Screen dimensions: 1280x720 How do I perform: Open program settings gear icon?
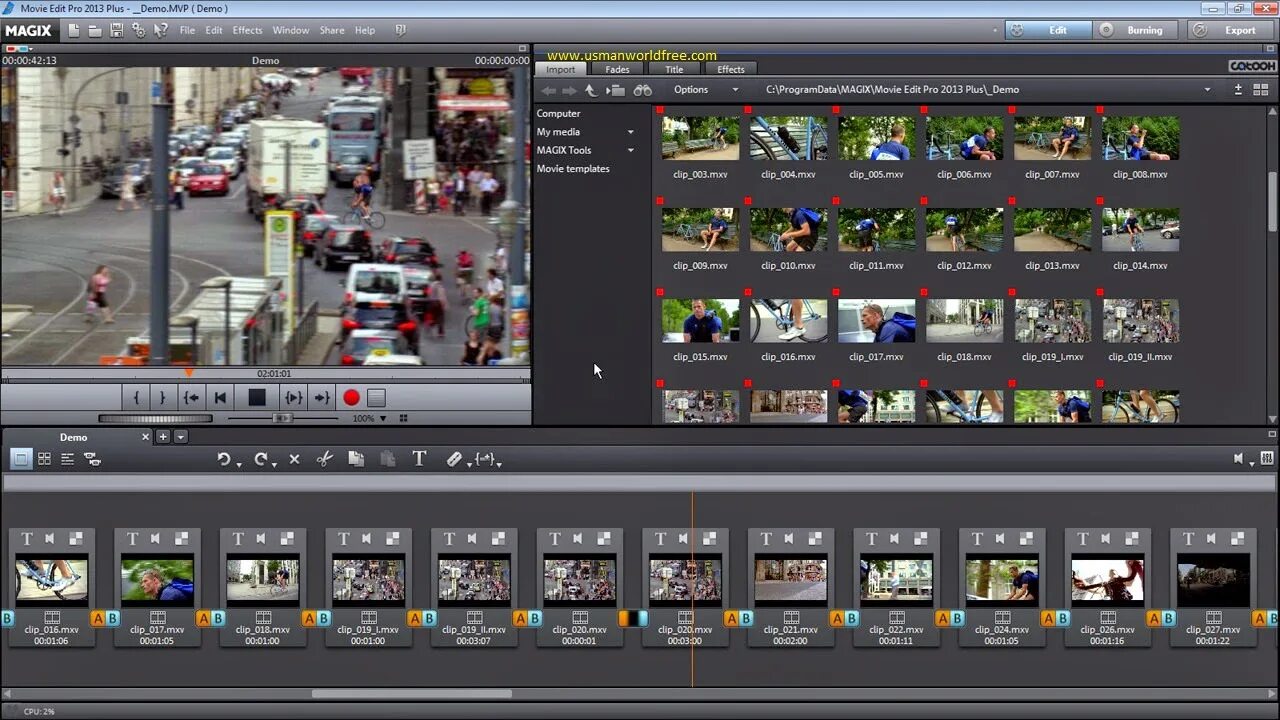[138, 30]
